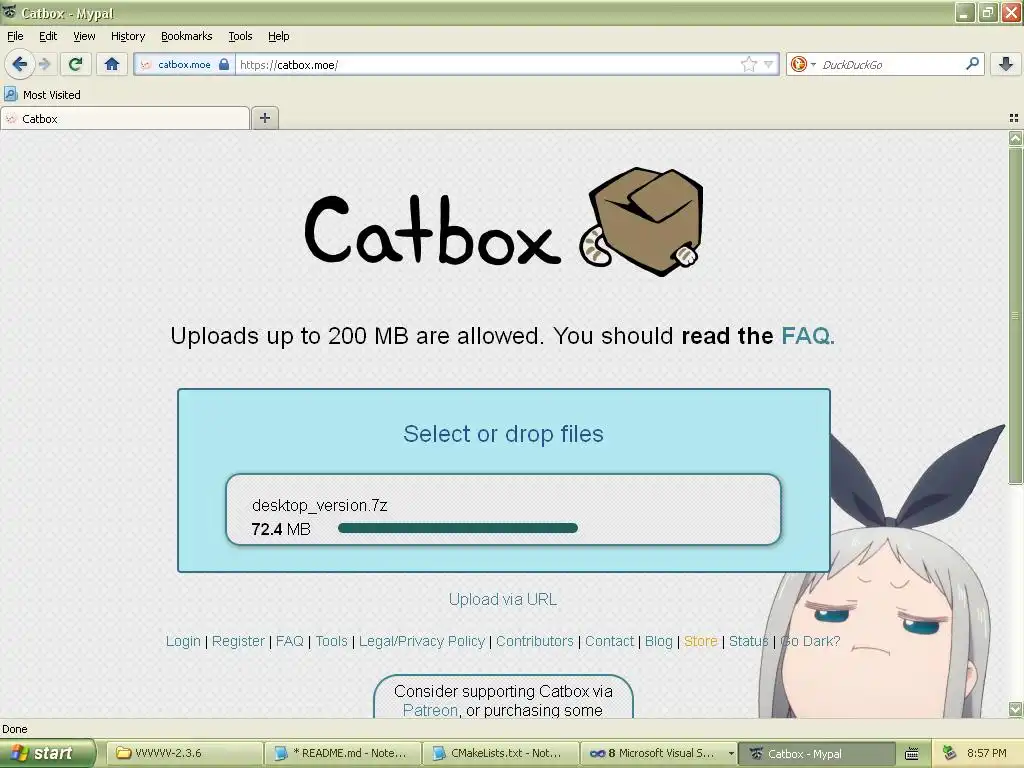The image size is (1024, 768).
Task: Click the 8:57 PM clock
Action: click(x=987, y=753)
